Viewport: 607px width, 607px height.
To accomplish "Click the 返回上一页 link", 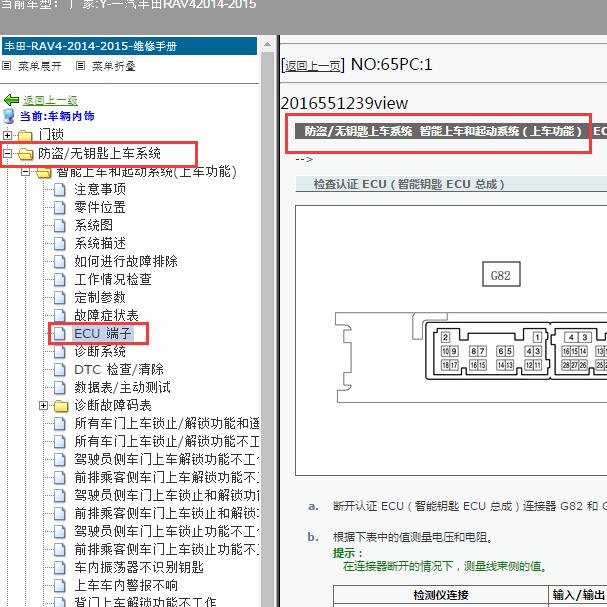I will [312, 66].
